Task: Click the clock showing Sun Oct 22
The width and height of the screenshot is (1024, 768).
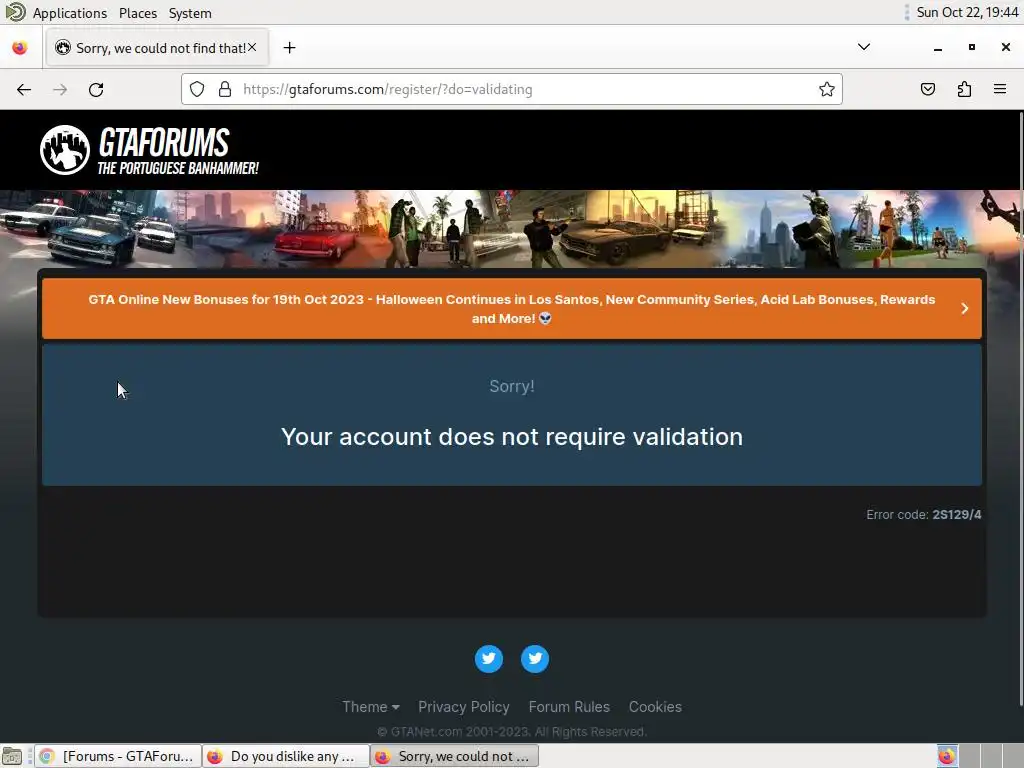Action: [x=967, y=12]
